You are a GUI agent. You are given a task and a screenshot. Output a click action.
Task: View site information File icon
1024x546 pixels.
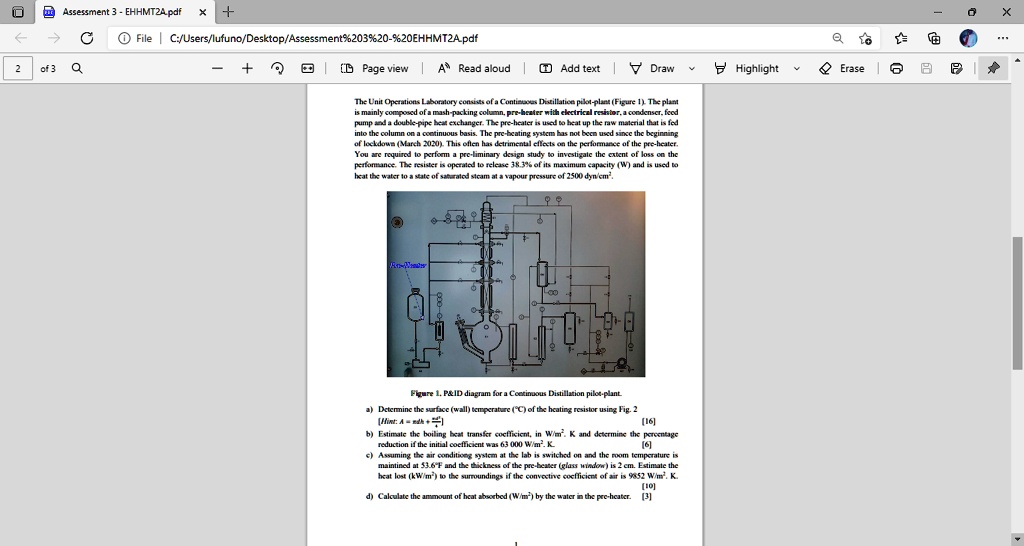point(124,38)
